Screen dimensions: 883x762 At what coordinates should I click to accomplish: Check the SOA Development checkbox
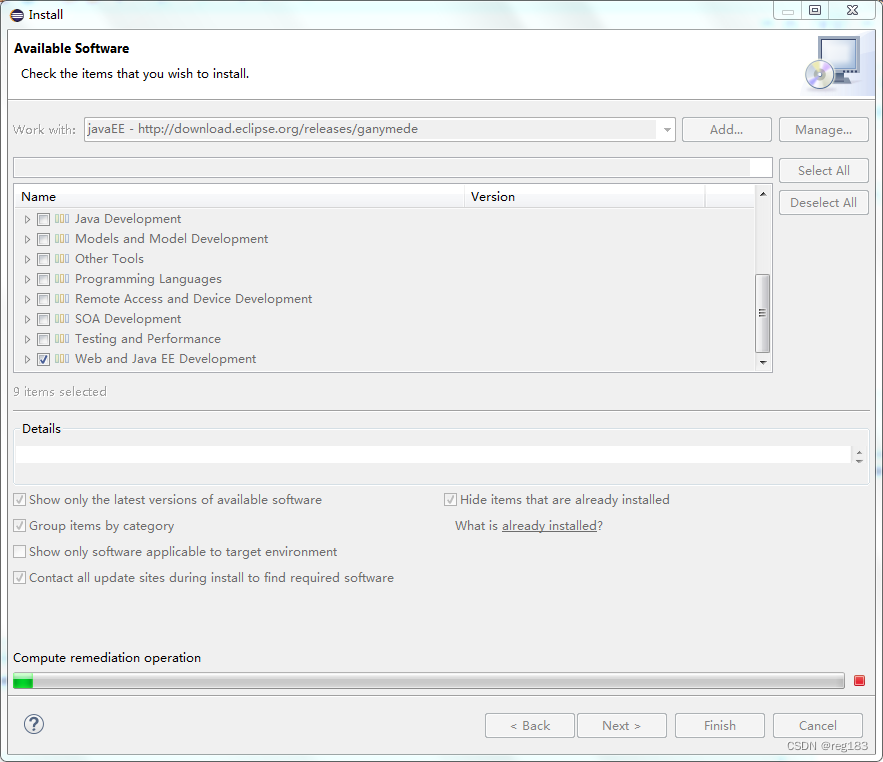tap(43, 319)
